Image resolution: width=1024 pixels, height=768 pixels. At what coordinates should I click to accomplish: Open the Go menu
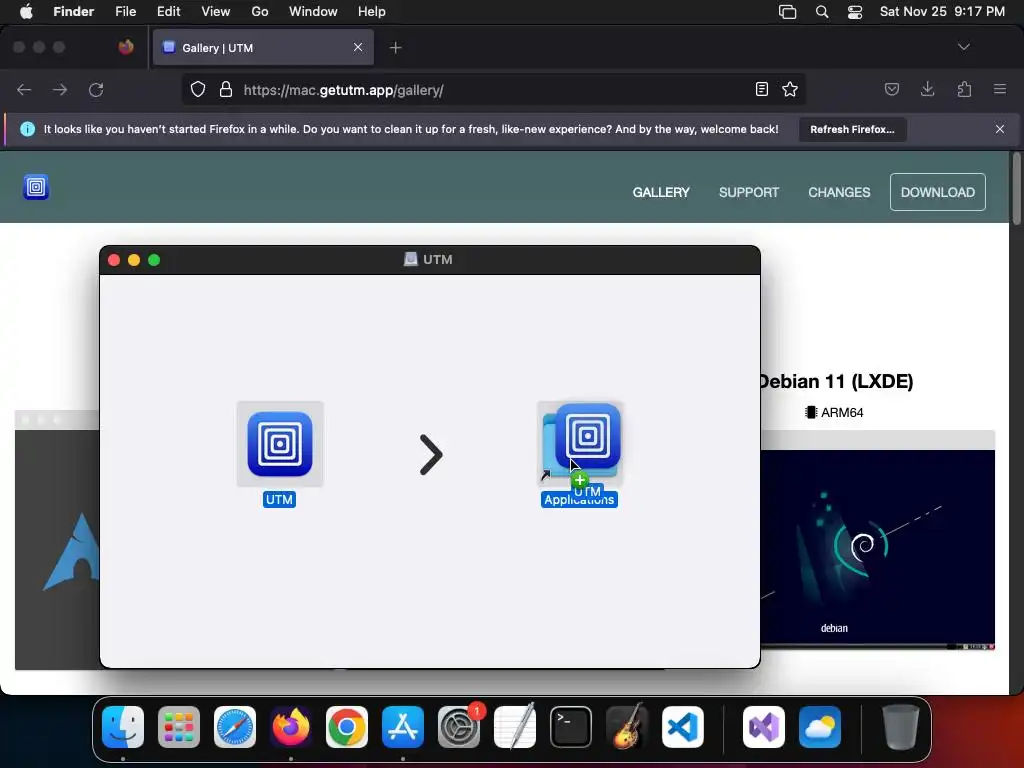tap(259, 12)
